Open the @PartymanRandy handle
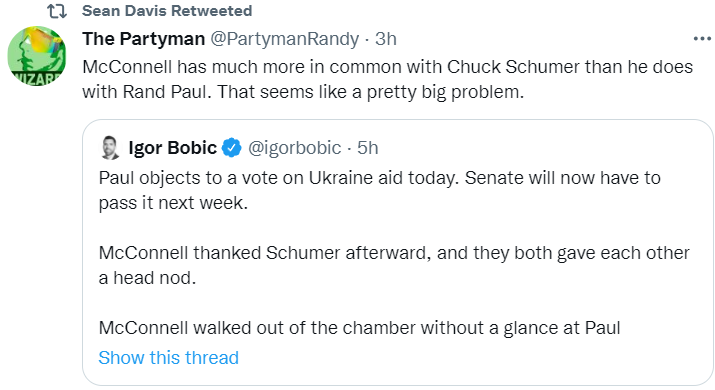715x390 pixels. coord(285,39)
